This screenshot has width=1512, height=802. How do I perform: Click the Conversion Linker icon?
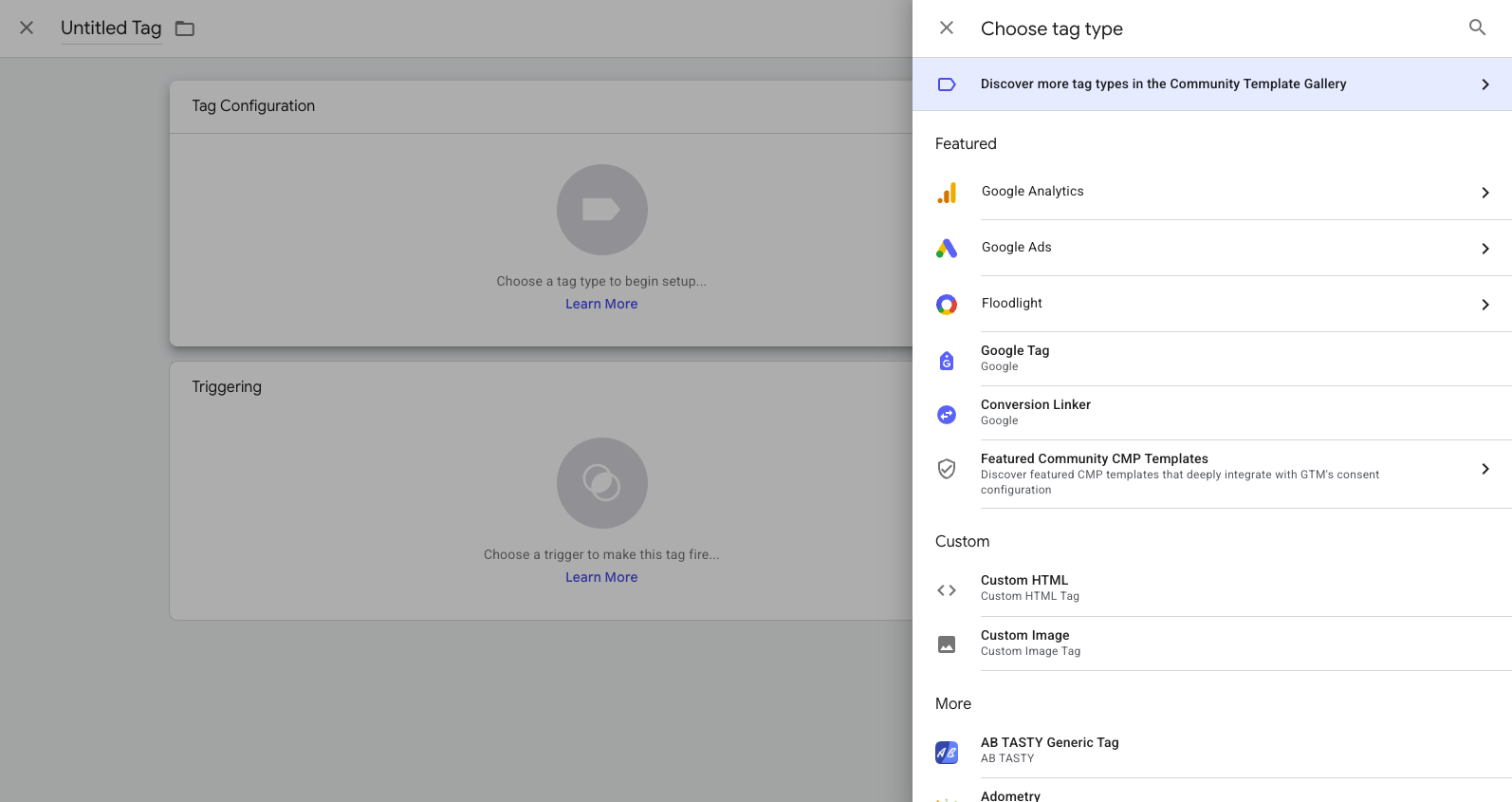[947, 415]
